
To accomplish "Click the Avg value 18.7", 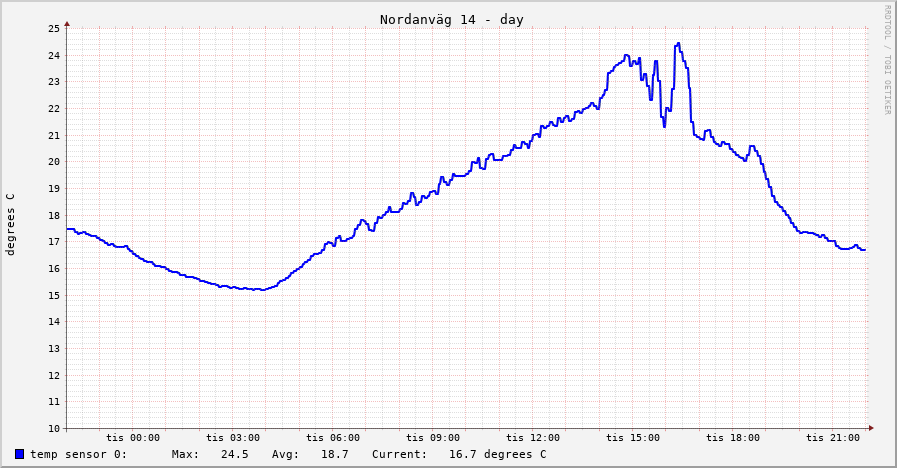I will pyautogui.click(x=335, y=454).
